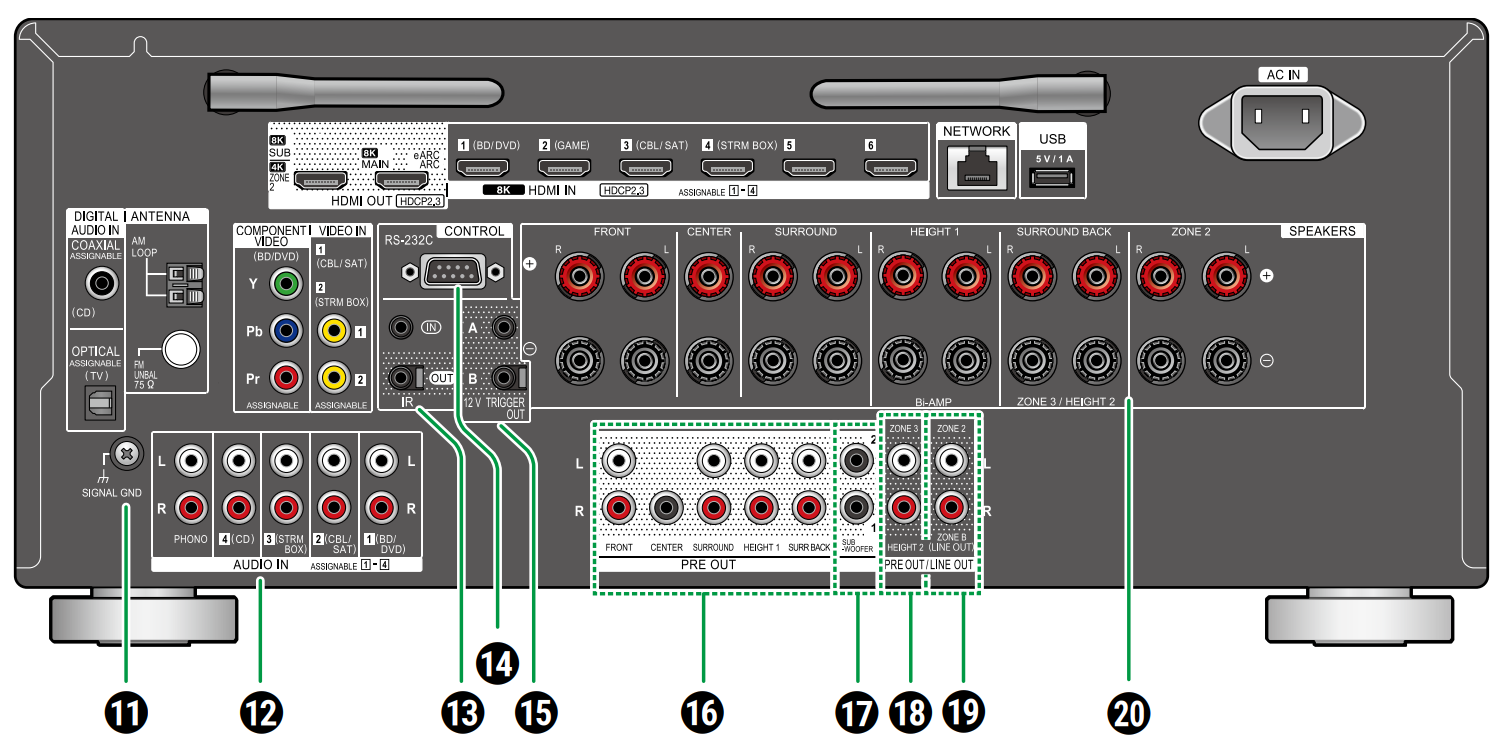The image size is (1511, 751).
Task: Select the SUBWOOFER 1 pre out jack
Action: tap(855, 507)
